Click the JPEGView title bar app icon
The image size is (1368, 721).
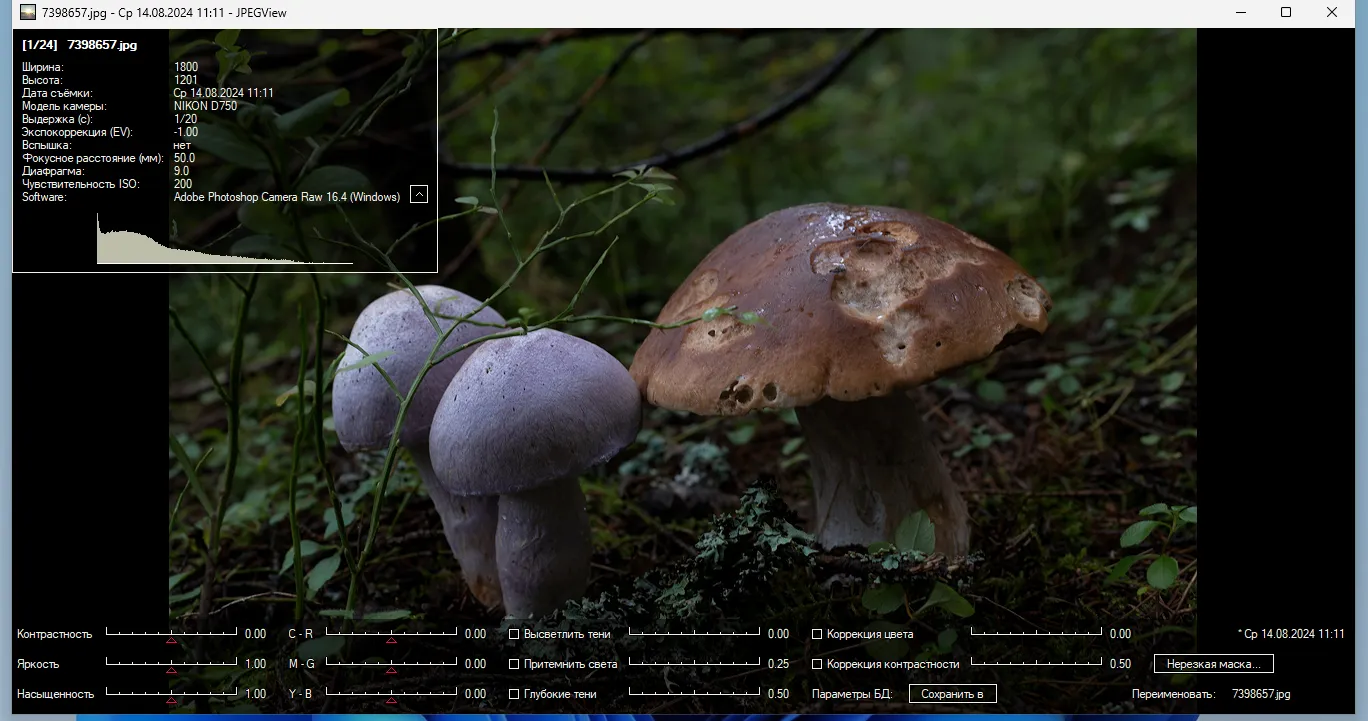point(28,13)
